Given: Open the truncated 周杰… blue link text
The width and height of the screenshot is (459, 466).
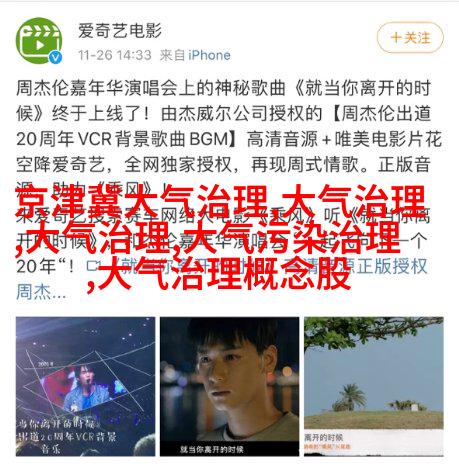Looking at the screenshot, I should point(41,292).
